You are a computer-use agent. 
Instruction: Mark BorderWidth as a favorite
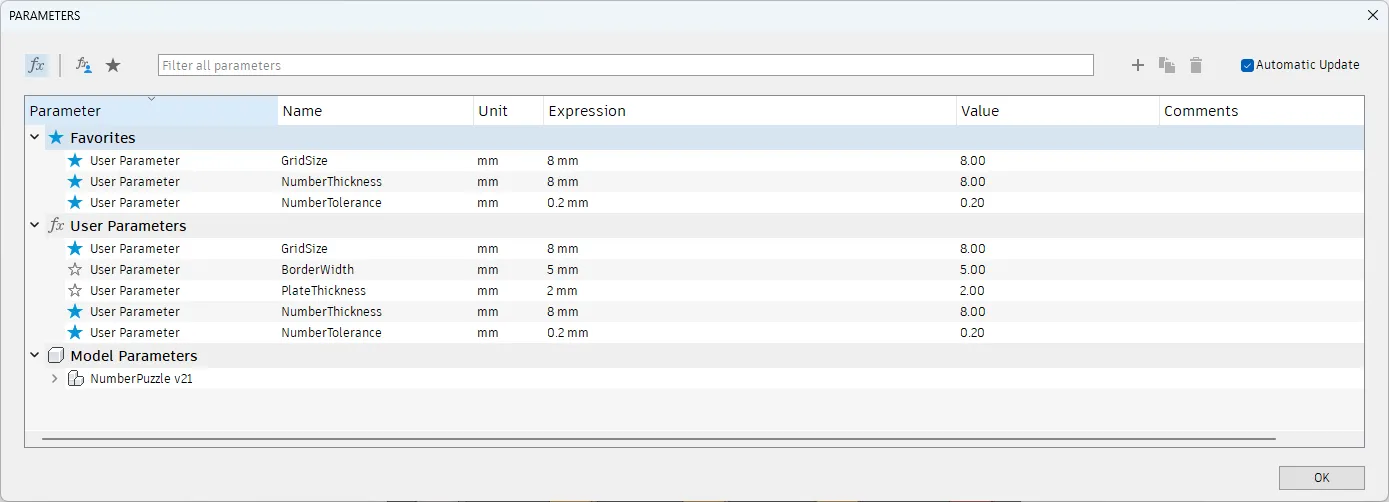click(x=75, y=269)
